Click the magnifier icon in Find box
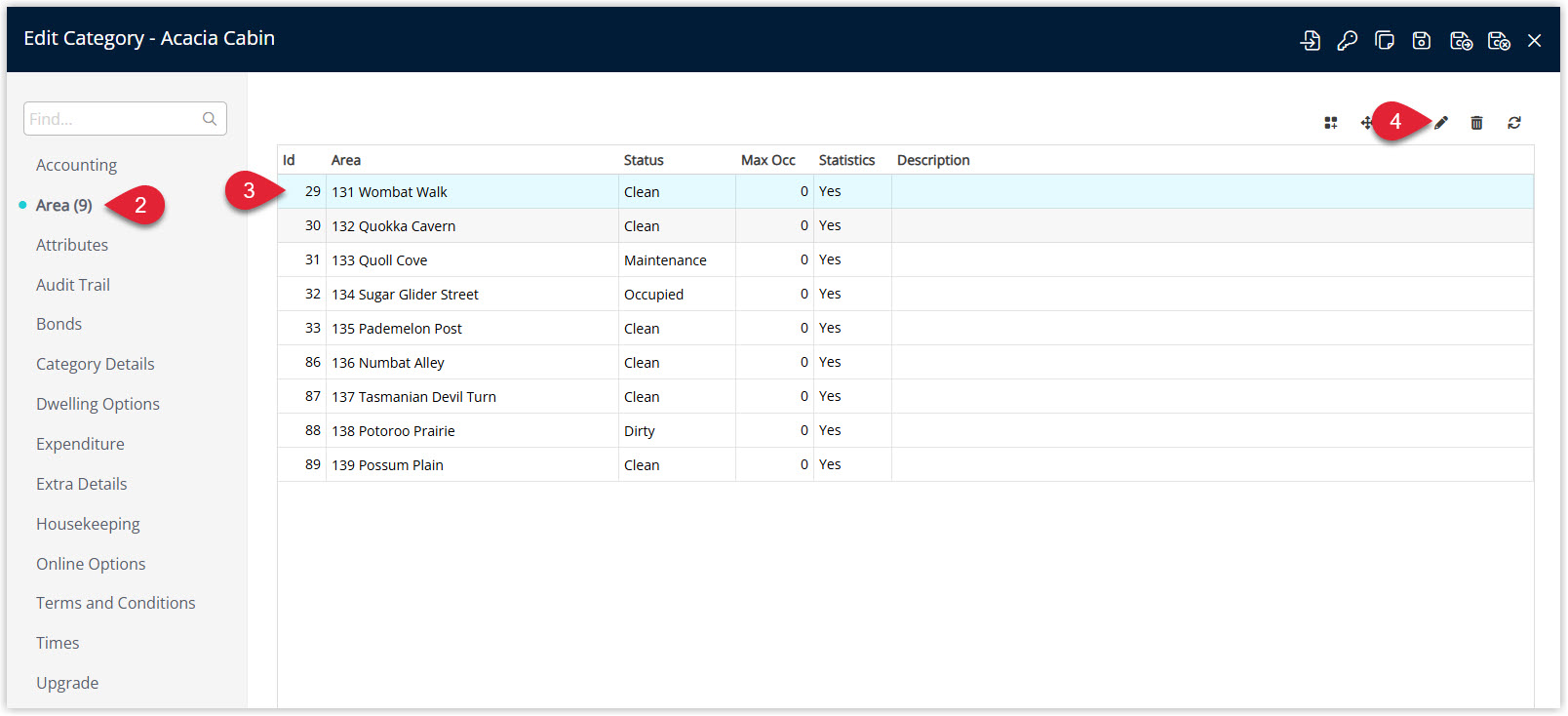Viewport: 1568px width, 716px height. [210, 119]
